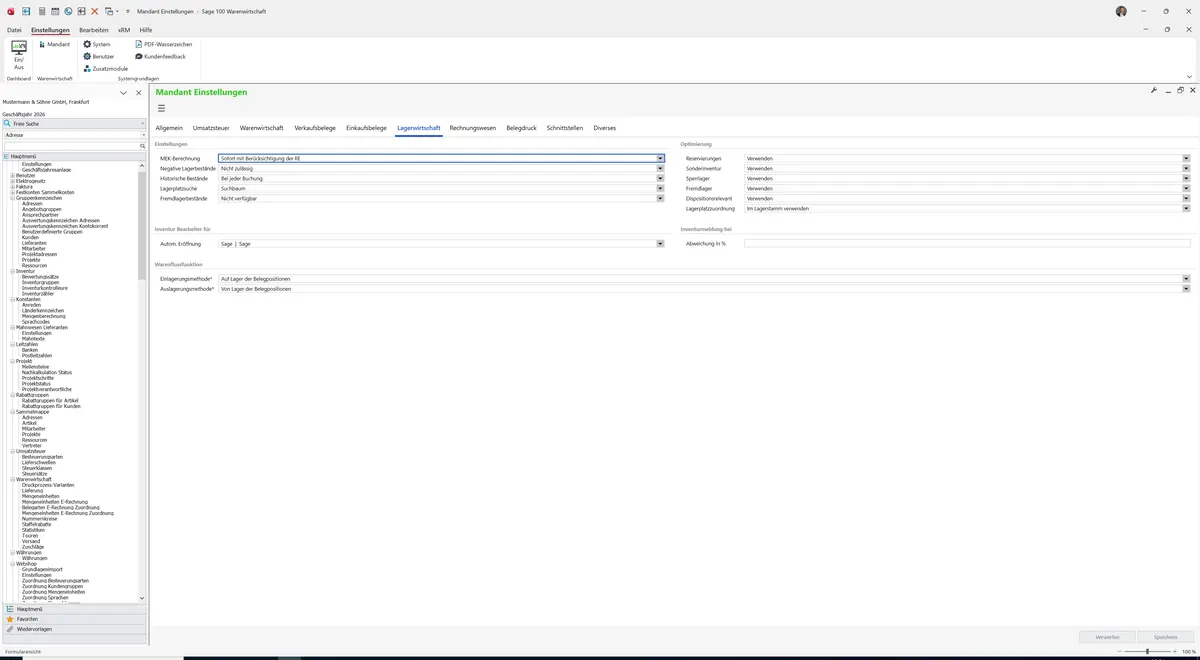Open the Lagerplatzzuordnung dropdown
This screenshot has height=660, width=1200.
[x=1186, y=208]
